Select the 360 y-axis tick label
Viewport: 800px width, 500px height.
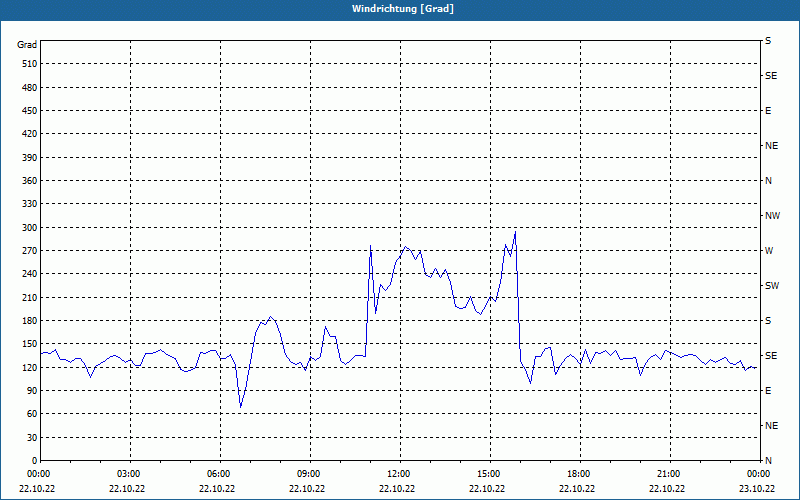click(x=30, y=181)
